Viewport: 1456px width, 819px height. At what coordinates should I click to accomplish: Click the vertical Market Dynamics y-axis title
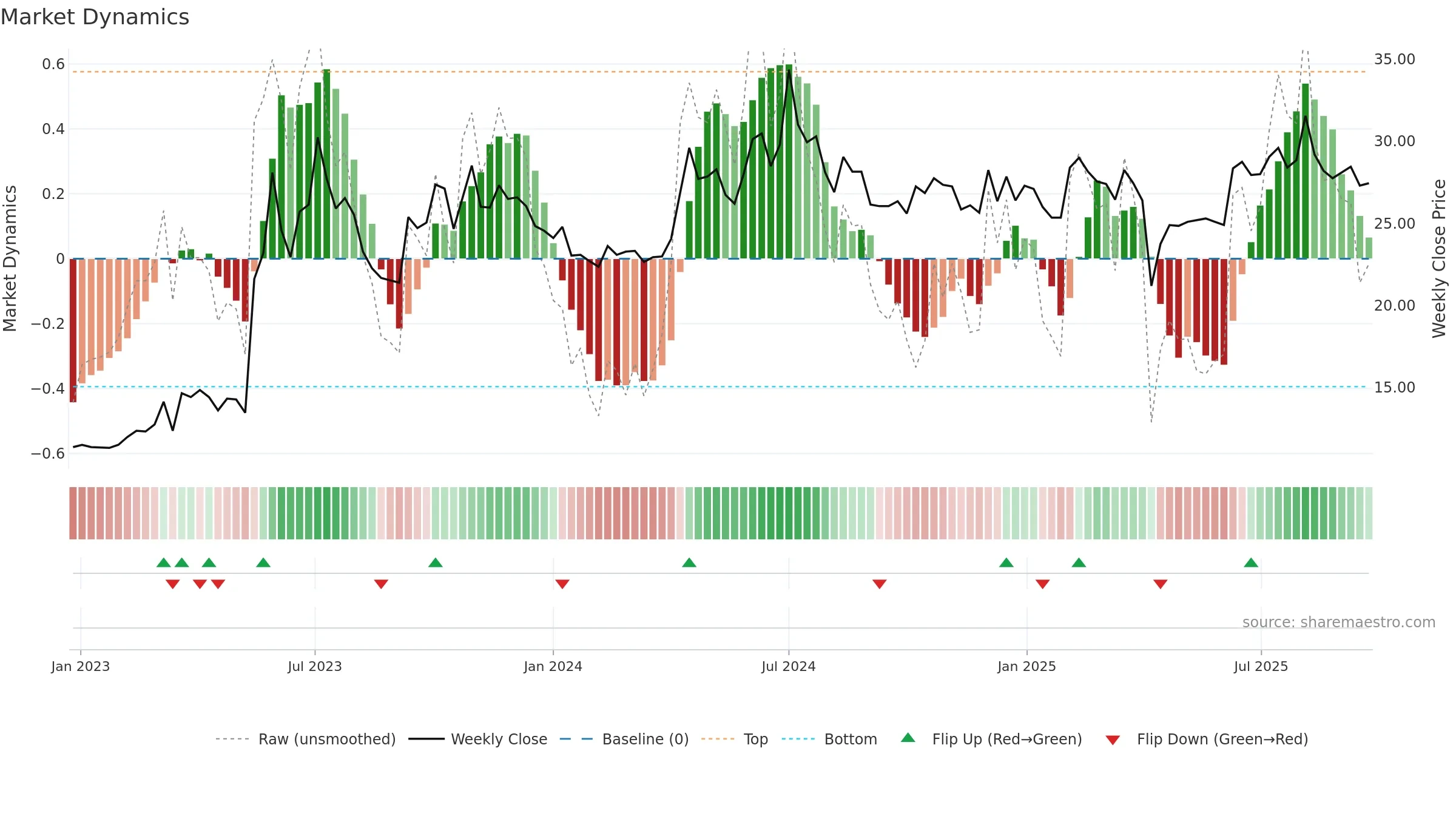tap(10, 258)
